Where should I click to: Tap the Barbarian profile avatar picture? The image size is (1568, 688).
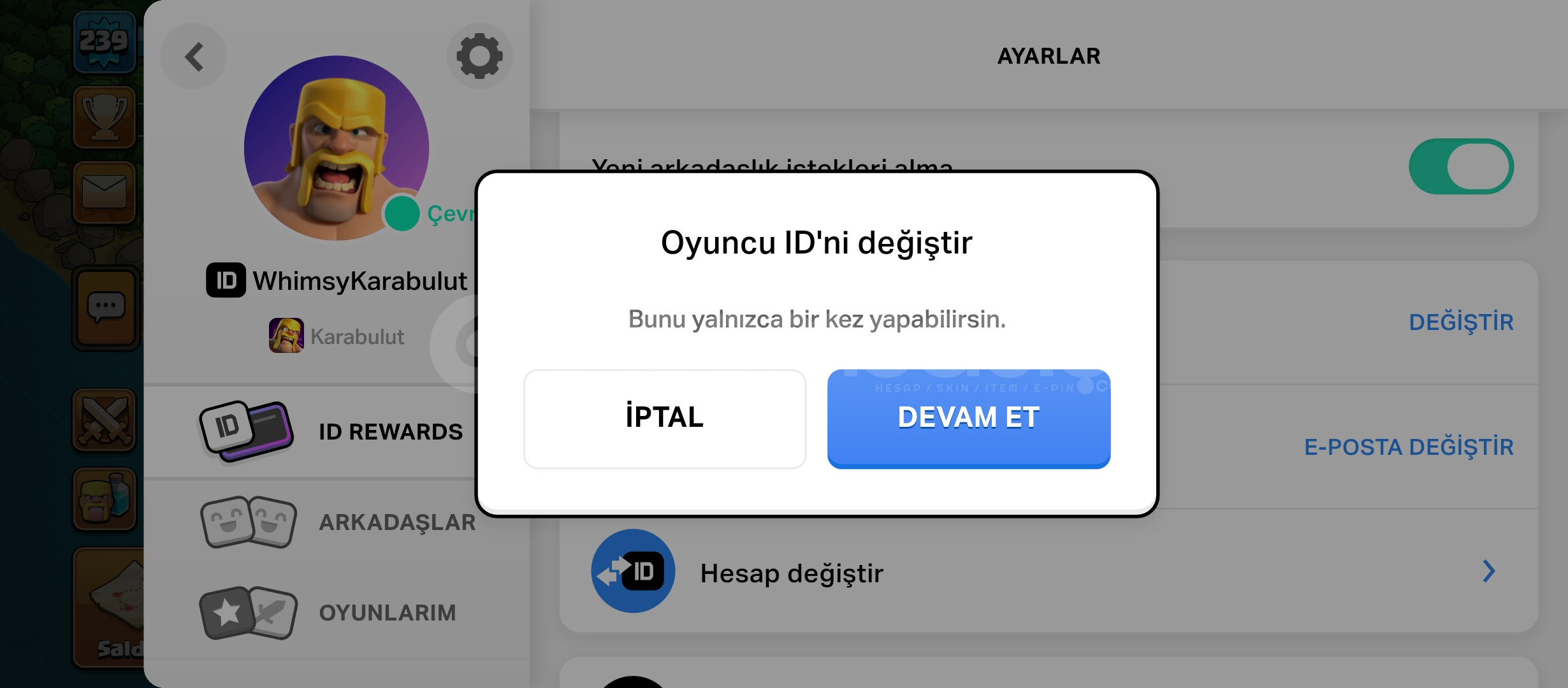tap(337, 148)
